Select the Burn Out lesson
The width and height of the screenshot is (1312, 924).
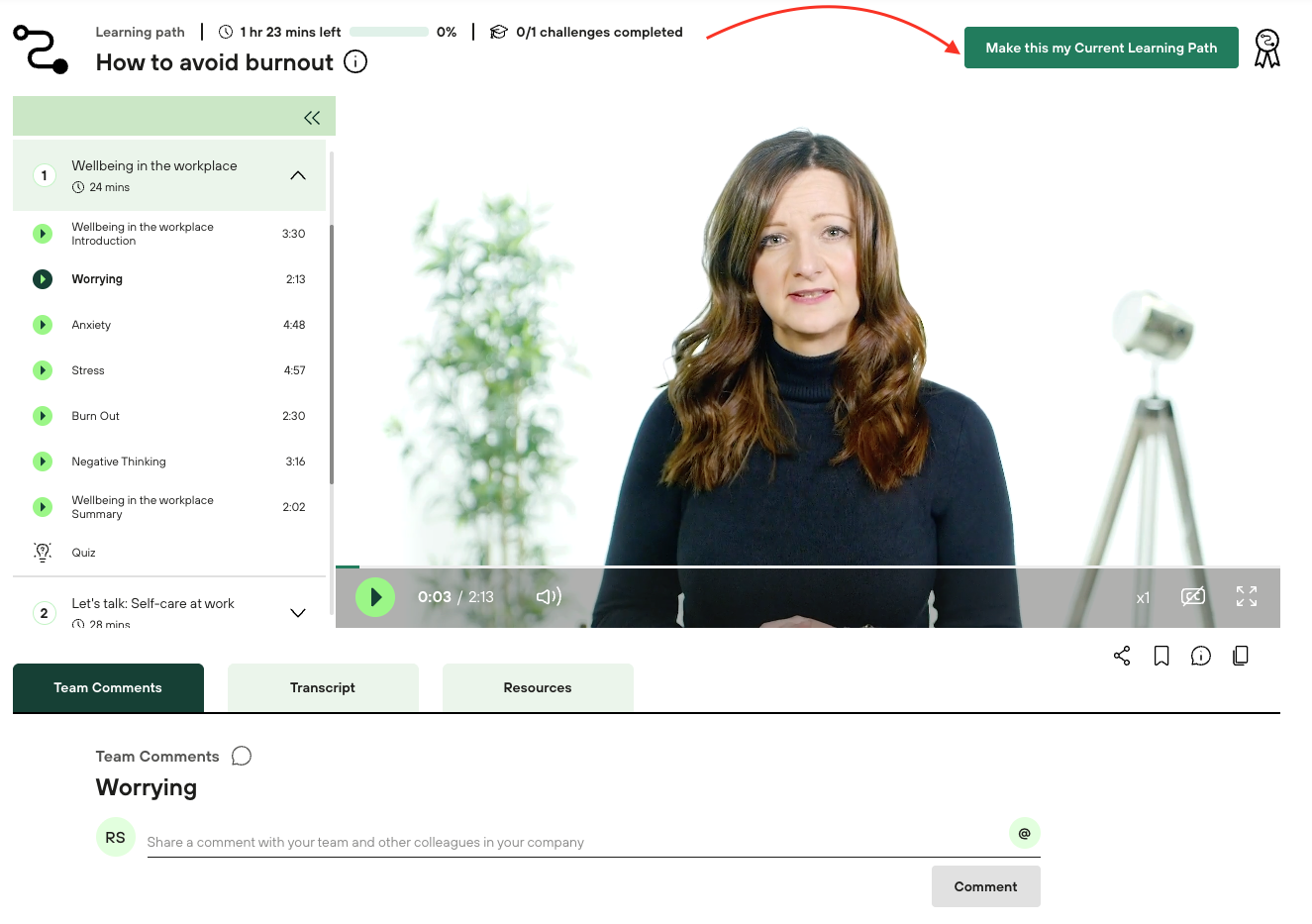click(96, 416)
